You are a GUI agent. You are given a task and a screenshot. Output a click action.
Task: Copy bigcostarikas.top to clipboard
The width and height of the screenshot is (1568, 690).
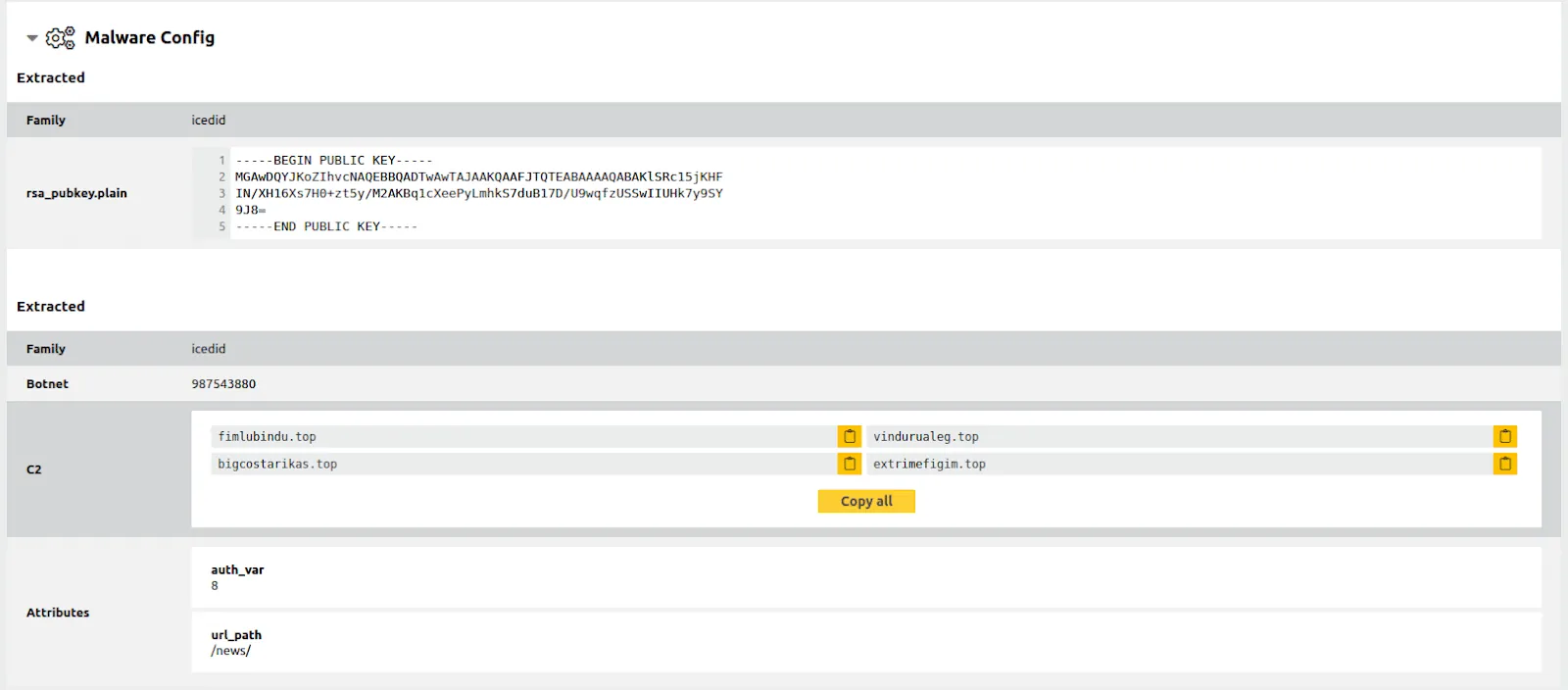(850, 464)
